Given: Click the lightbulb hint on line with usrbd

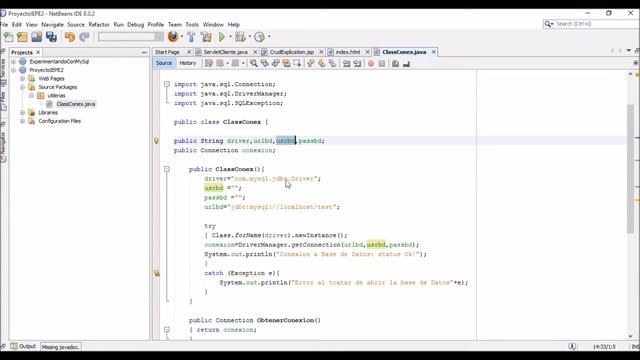Looking at the screenshot, I should 156,141.
